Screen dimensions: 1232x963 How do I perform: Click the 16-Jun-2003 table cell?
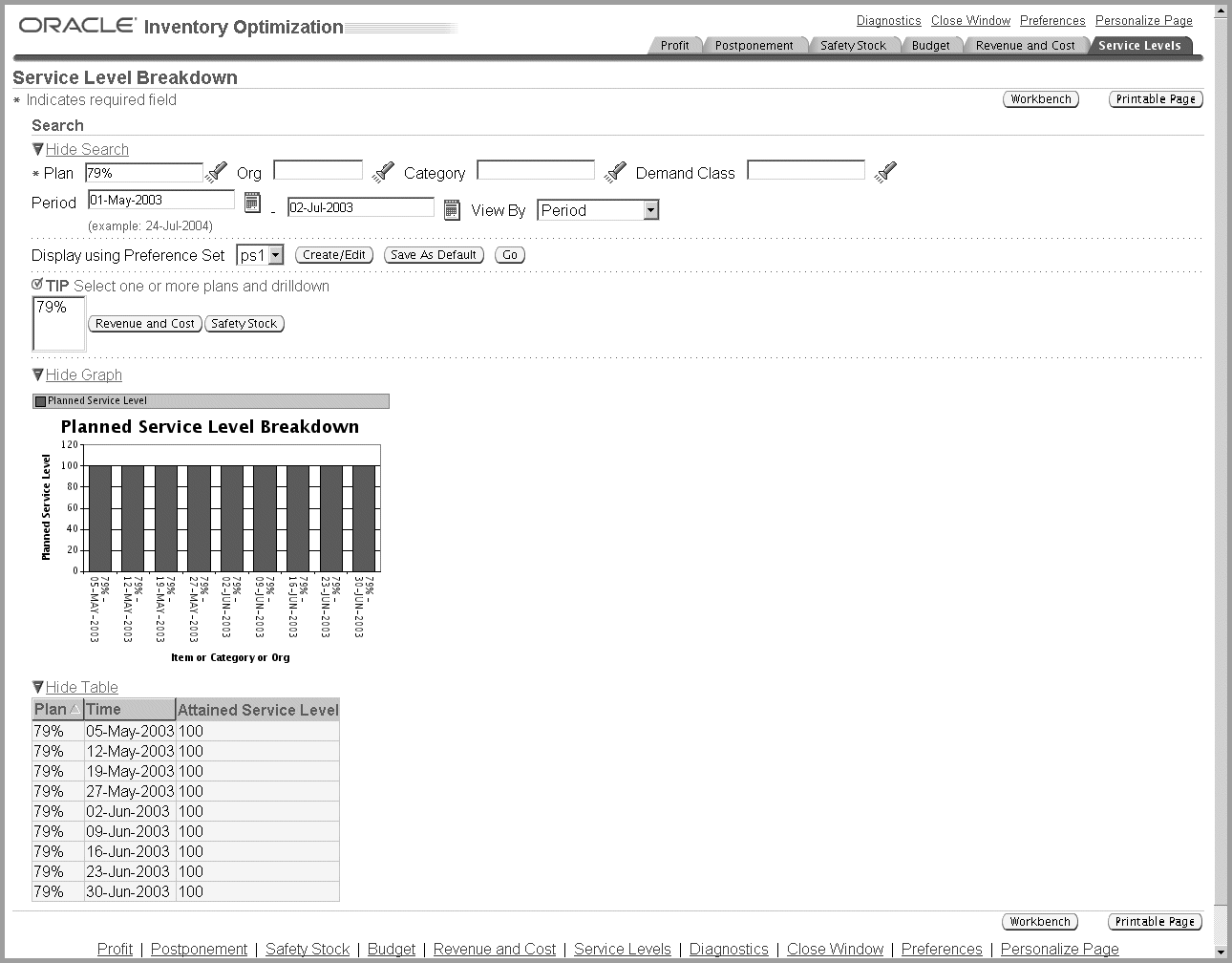[x=130, y=851]
